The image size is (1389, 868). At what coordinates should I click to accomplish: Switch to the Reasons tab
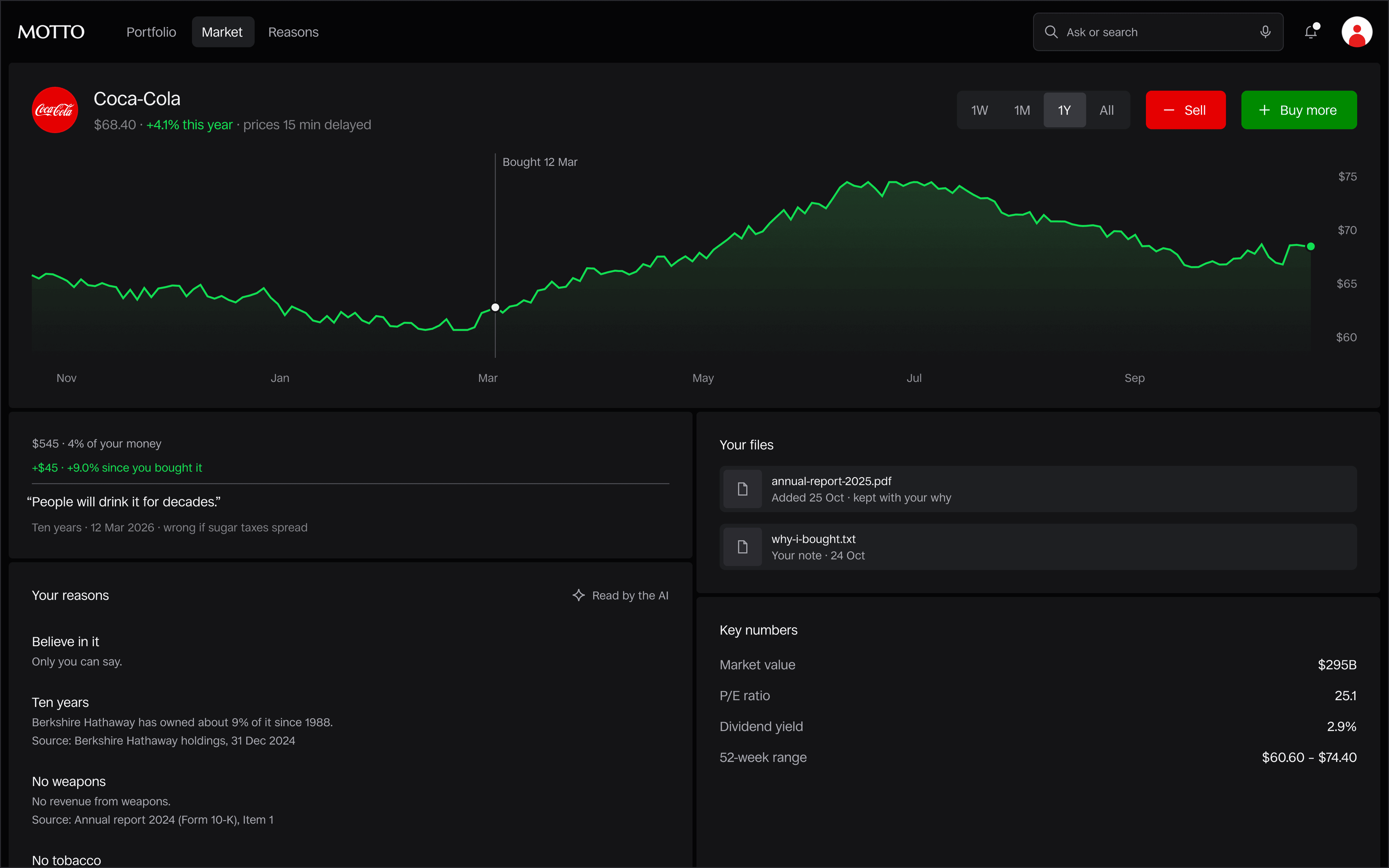tap(293, 32)
